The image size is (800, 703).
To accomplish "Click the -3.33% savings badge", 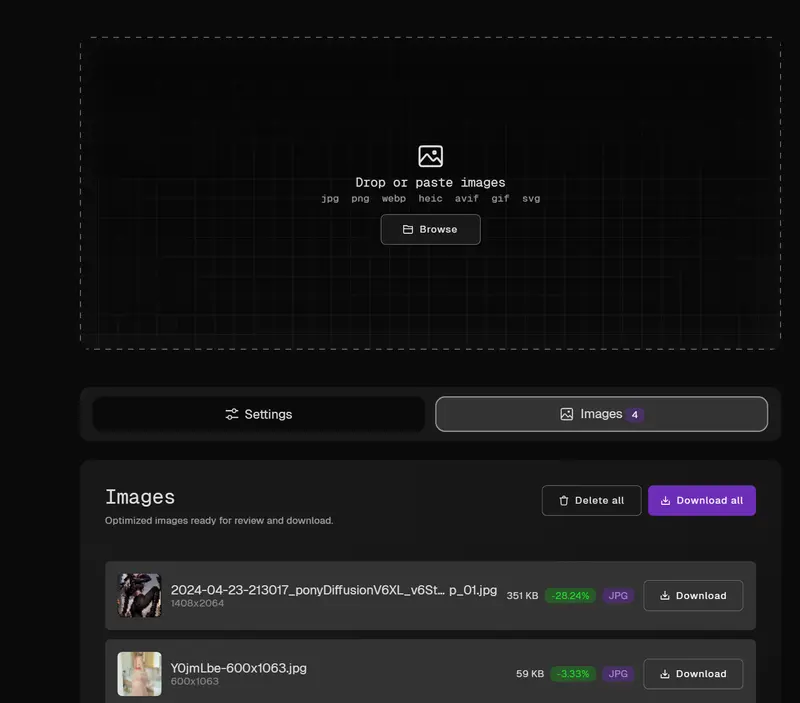I will [572, 674].
